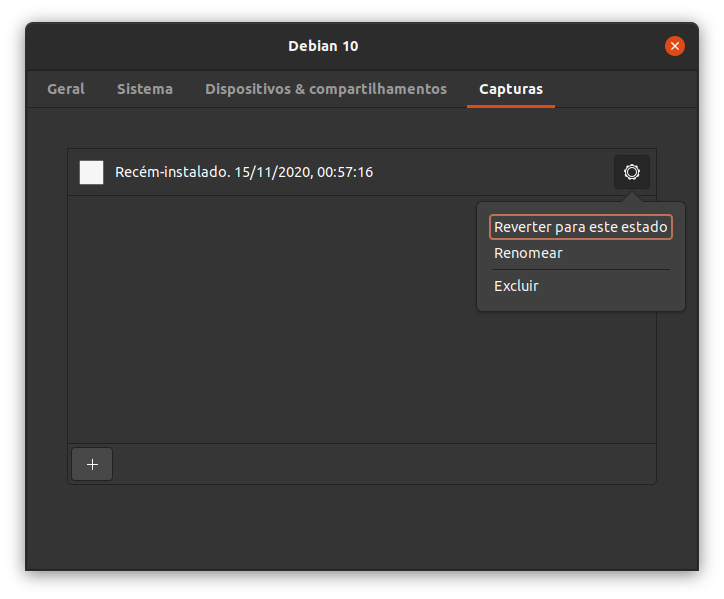This screenshot has height=599, width=724.
Task: Select "Reverter para este estado" menu option
Action: (580, 227)
